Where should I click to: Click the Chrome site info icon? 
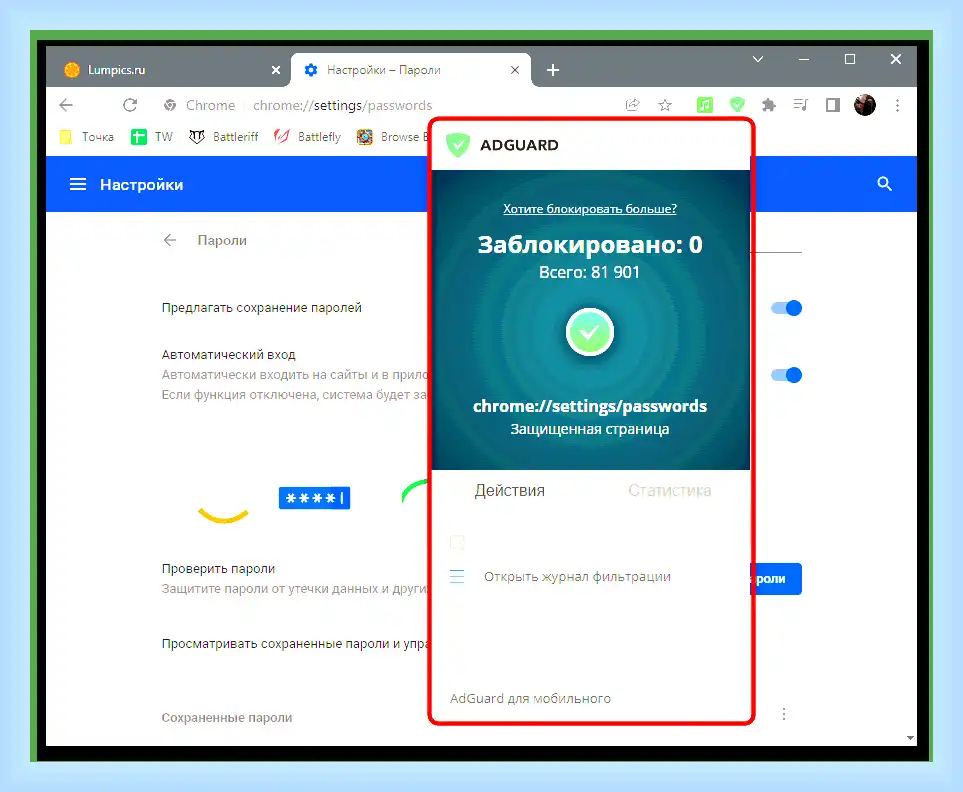pyautogui.click(x=170, y=106)
